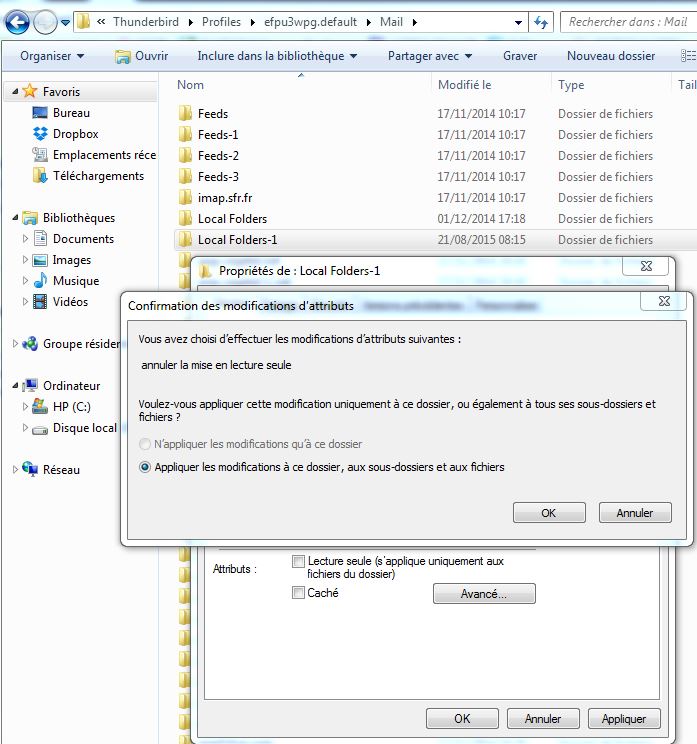This screenshot has height=744, width=697.
Task: Select the Musique library icon
Action: point(40,281)
